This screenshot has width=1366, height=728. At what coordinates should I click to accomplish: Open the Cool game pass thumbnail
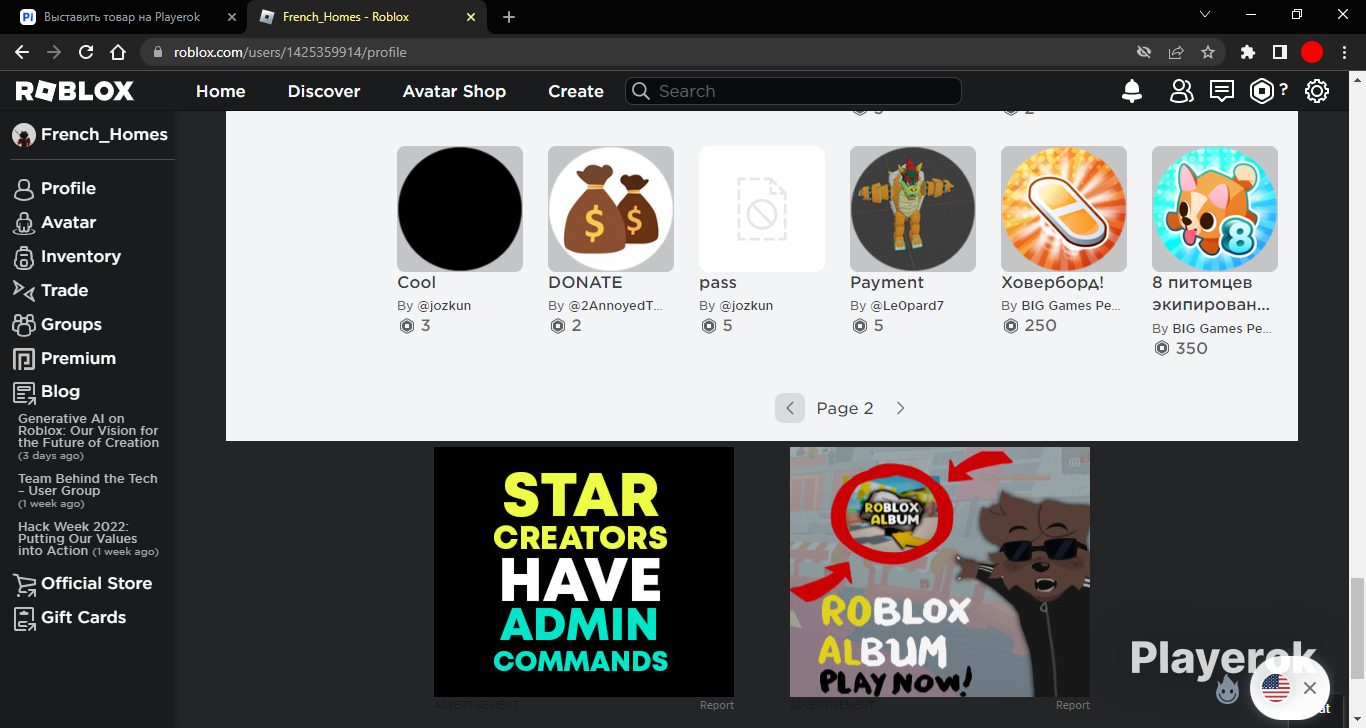tap(460, 209)
